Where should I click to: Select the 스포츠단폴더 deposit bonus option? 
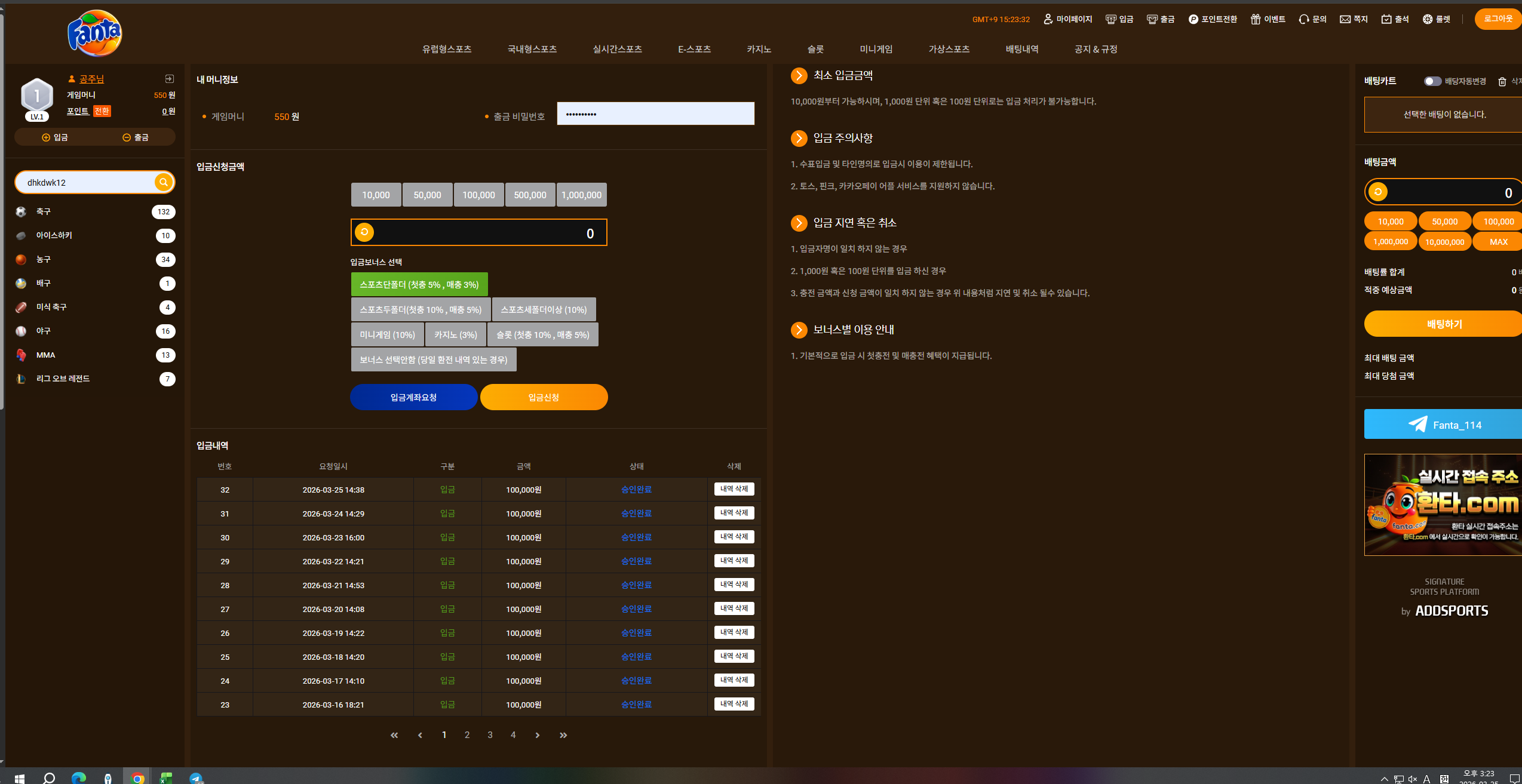tap(419, 284)
